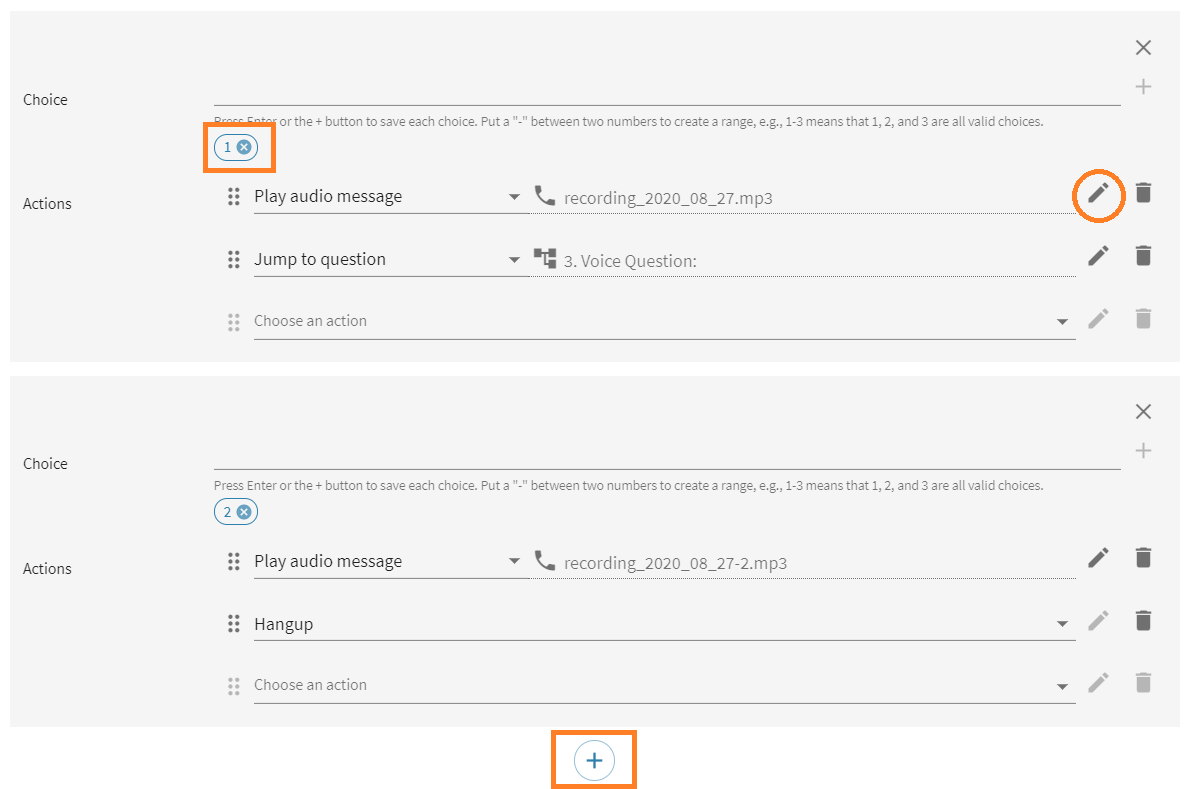Image resolution: width=1186 pixels, height=789 pixels.
Task: Remove choice chip 1
Action: coord(244,147)
